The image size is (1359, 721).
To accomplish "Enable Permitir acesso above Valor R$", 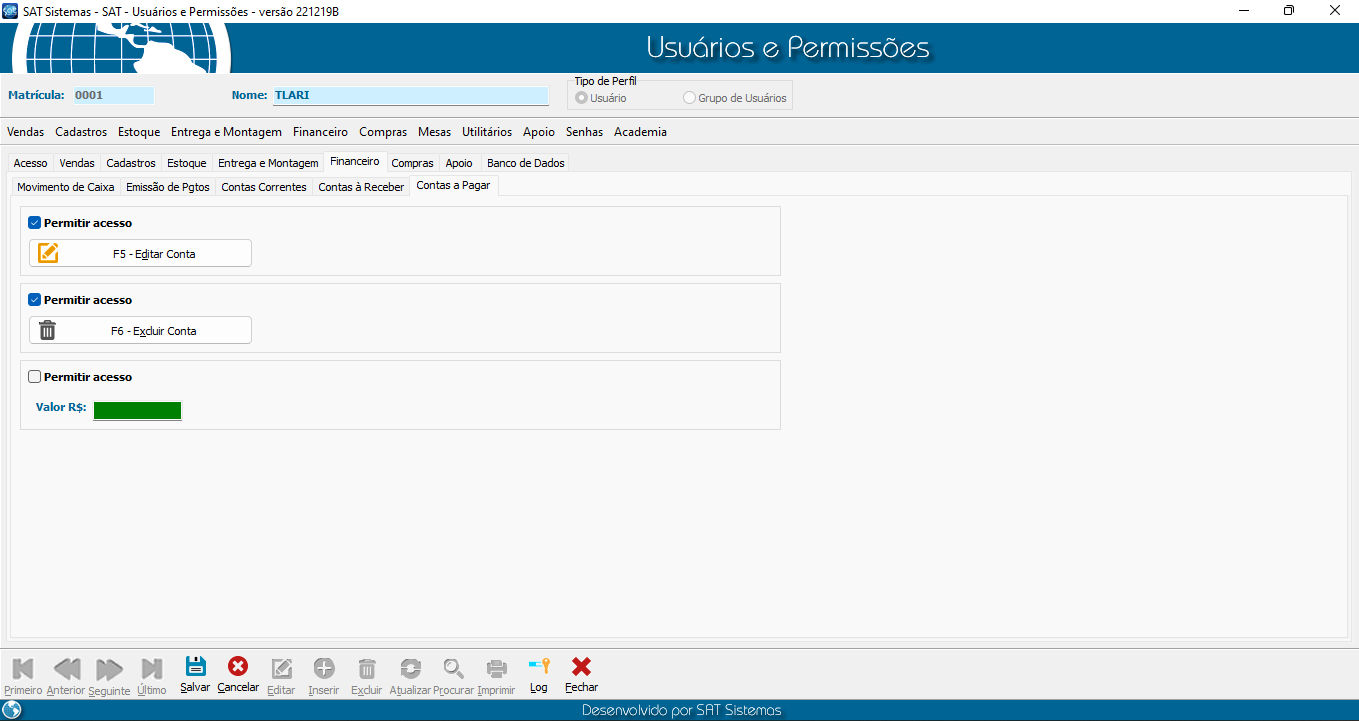I will (x=35, y=377).
